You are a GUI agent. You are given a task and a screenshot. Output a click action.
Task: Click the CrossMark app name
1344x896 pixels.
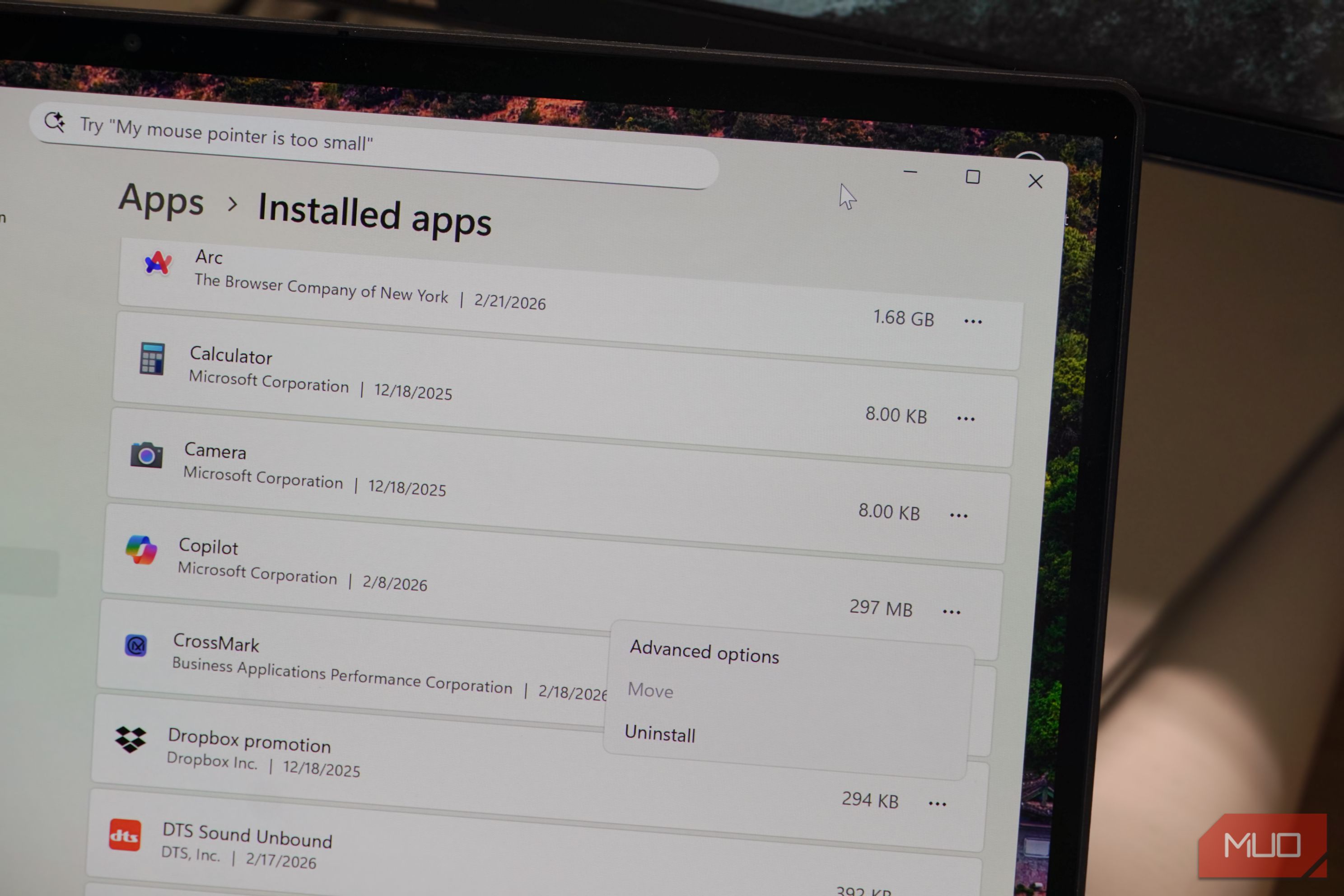tap(216, 643)
